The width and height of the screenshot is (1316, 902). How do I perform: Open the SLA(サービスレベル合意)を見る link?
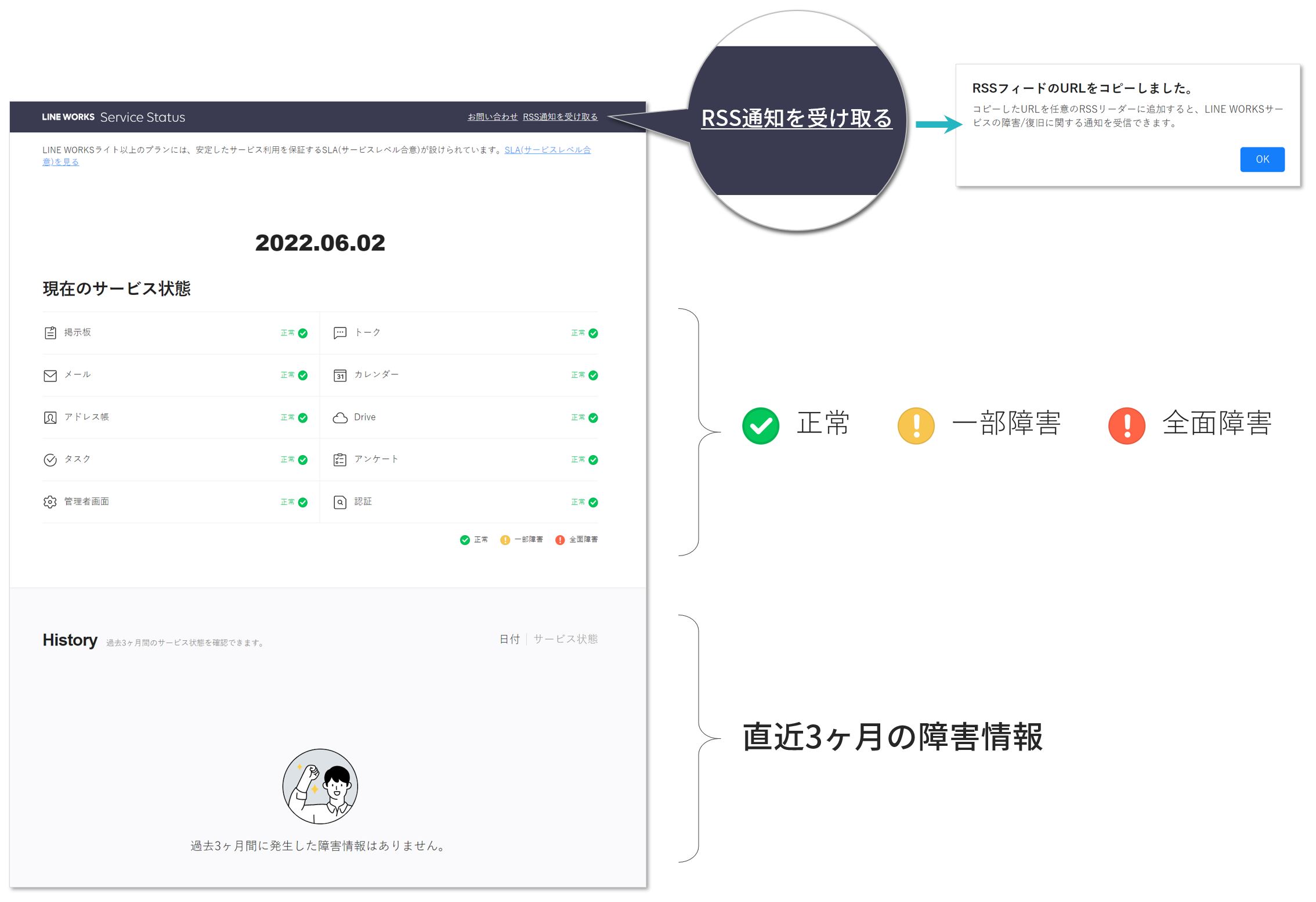(x=547, y=150)
